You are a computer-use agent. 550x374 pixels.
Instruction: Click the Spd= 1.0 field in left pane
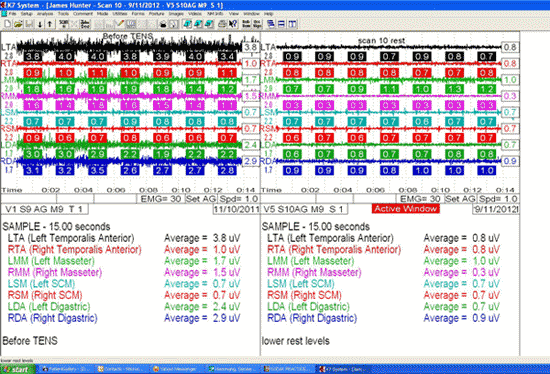point(239,199)
